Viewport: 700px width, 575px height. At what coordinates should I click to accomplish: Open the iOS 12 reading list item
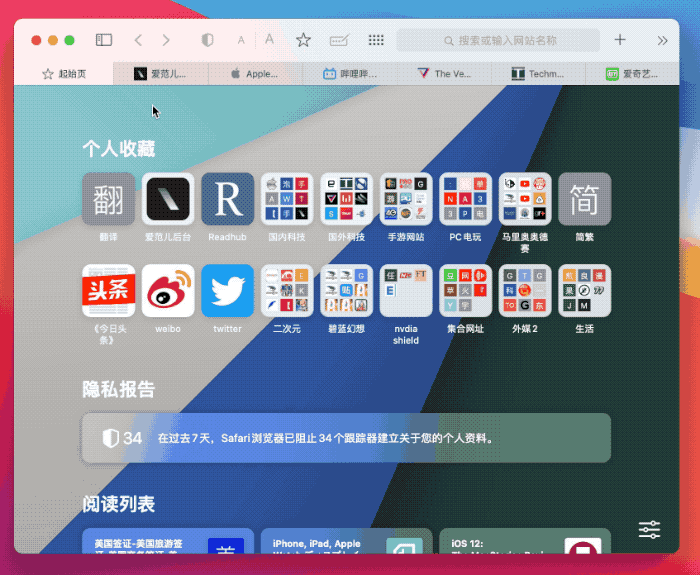[525, 541]
